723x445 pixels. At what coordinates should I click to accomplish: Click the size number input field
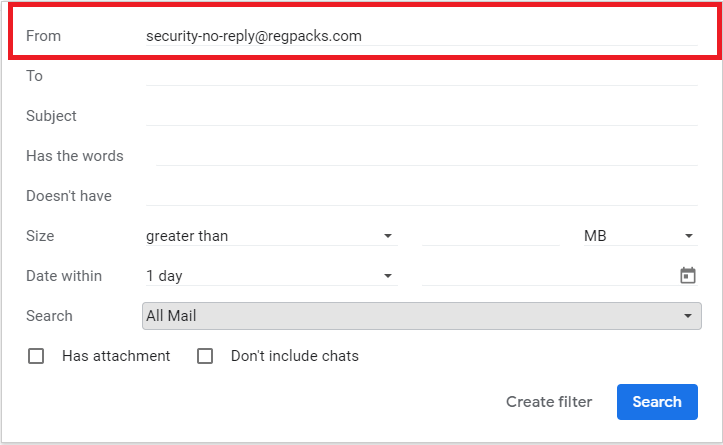[x=491, y=236]
